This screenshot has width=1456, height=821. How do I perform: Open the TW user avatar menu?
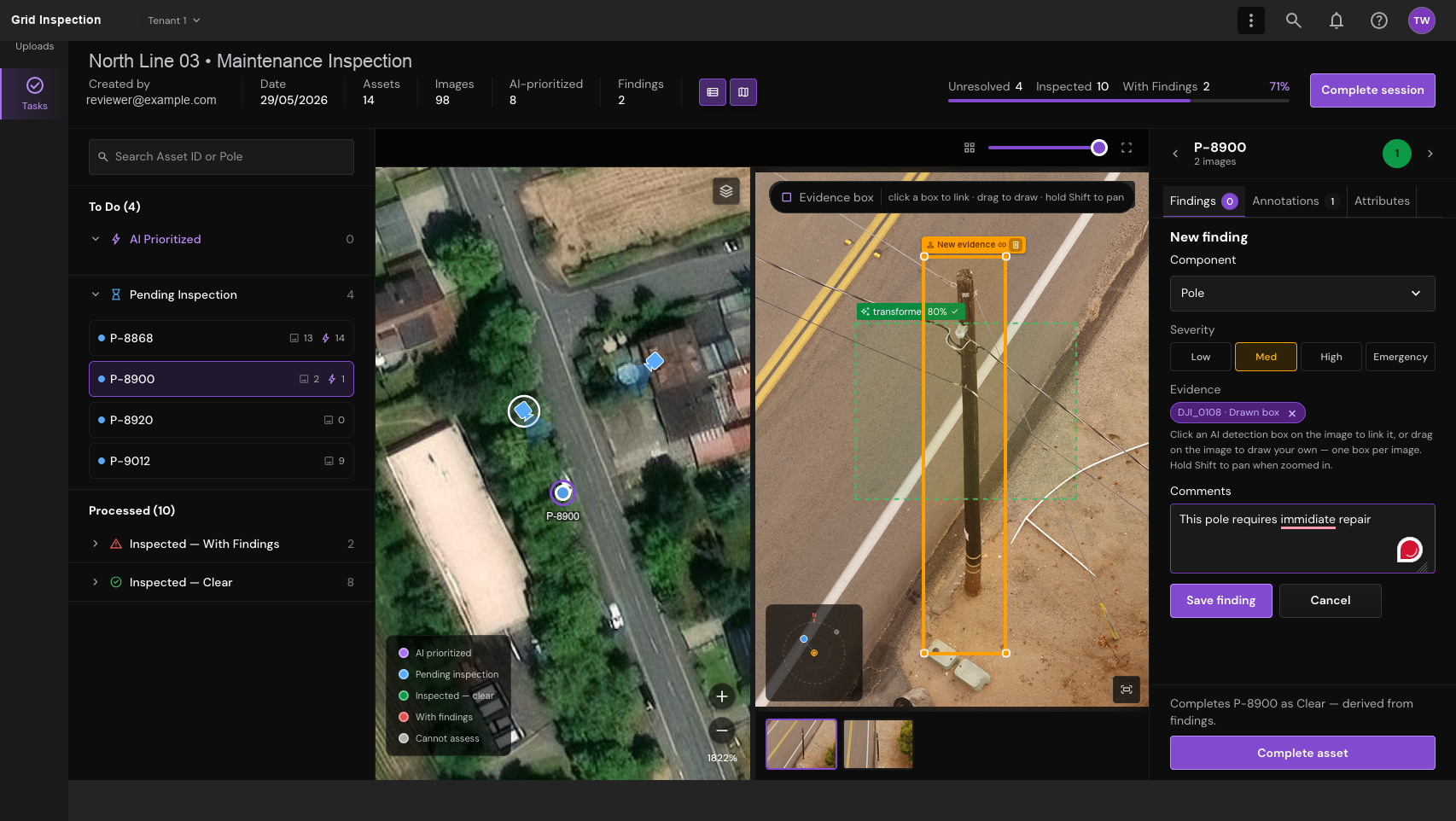1421,20
